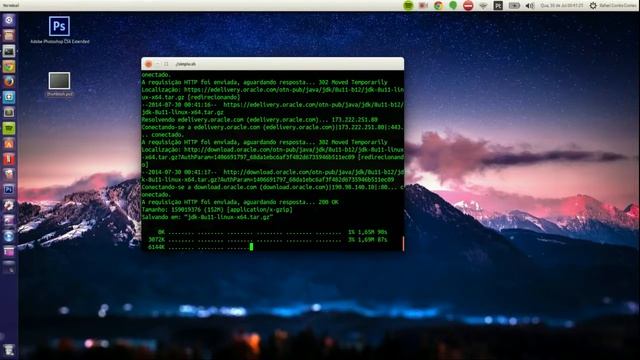
Task: Click the '6144K' download progress row
Action: point(200,247)
